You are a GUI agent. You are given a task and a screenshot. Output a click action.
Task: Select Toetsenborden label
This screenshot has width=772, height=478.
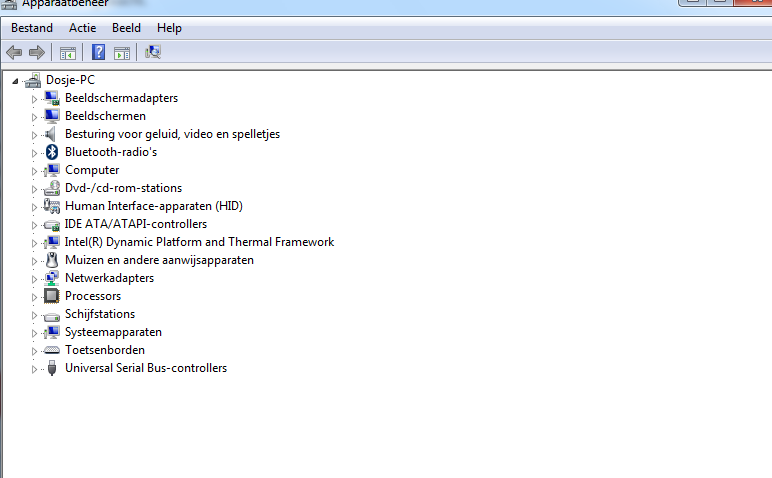coord(105,350)
